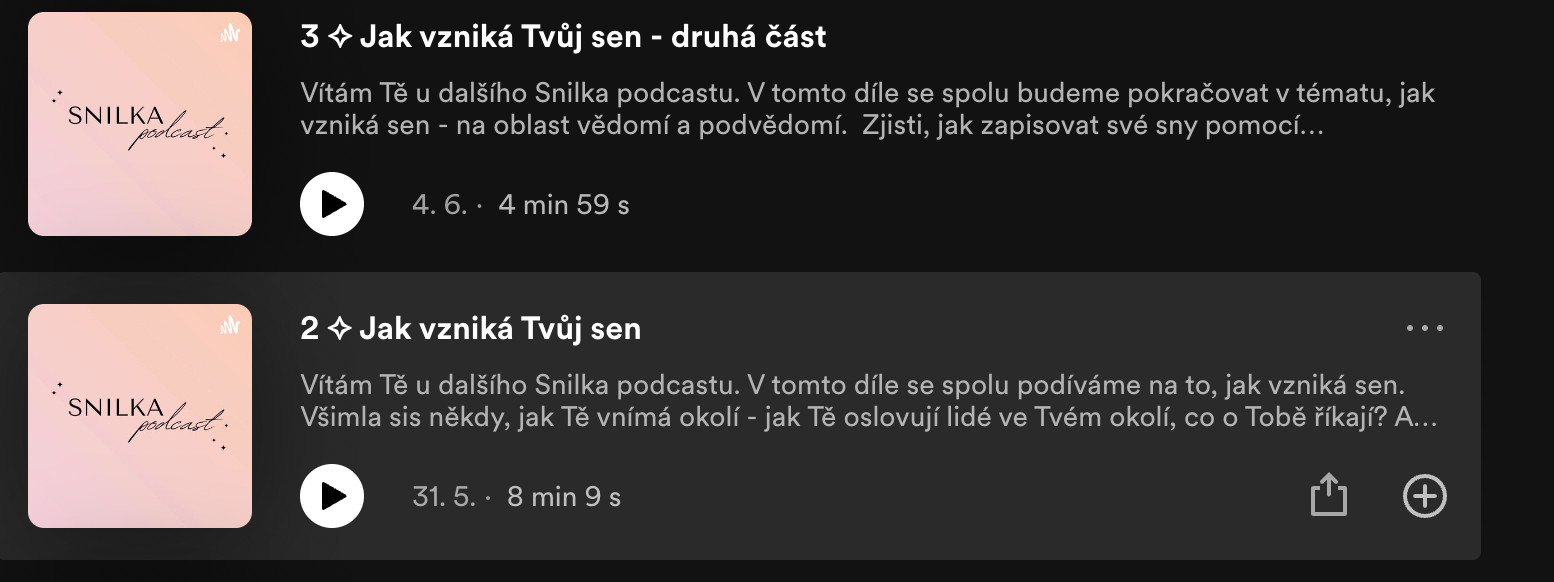Screen dimensions: 1554x582
Task: Expand more actions via the ellipsis control
Action: point(1426,328)
